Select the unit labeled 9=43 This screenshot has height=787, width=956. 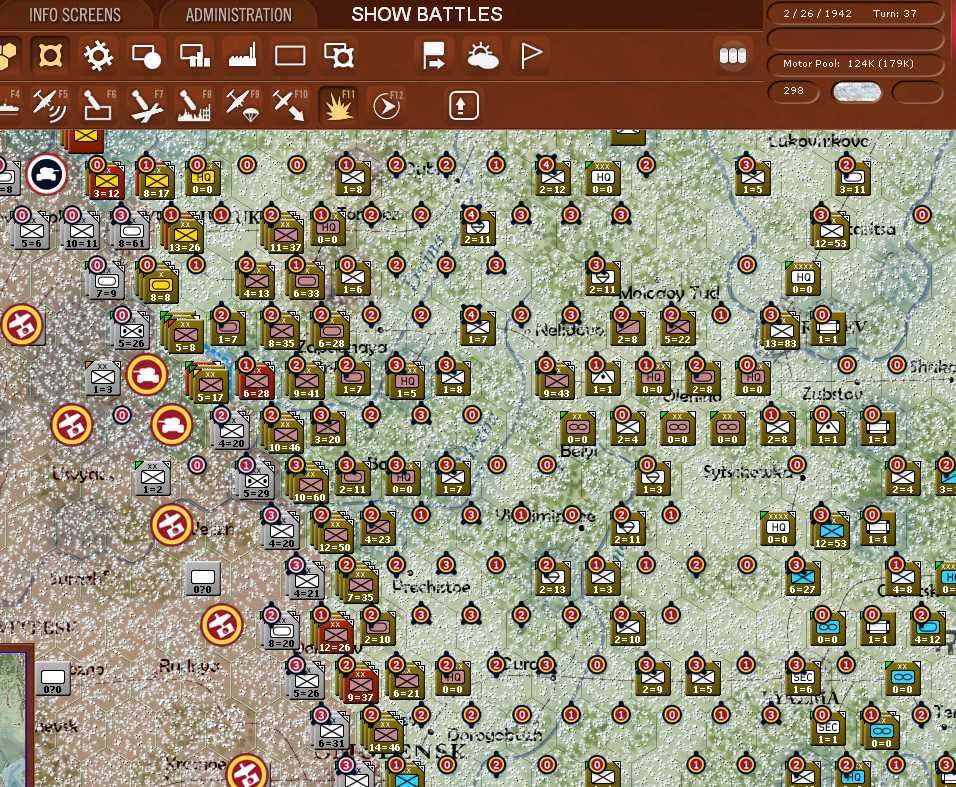(x=556, y=382)
